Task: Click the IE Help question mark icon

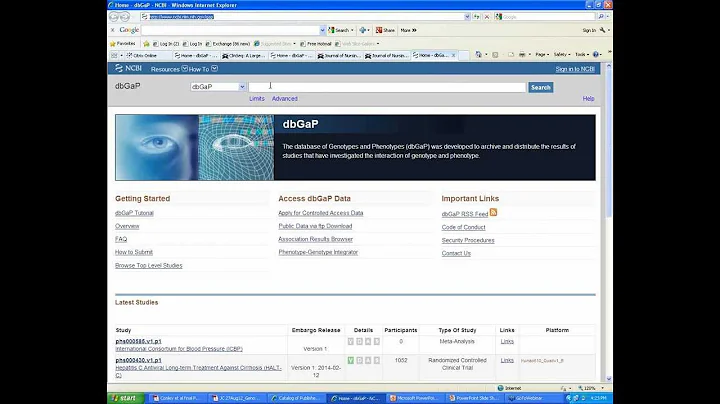Action: pyautogui.click(x=596, y=55)
